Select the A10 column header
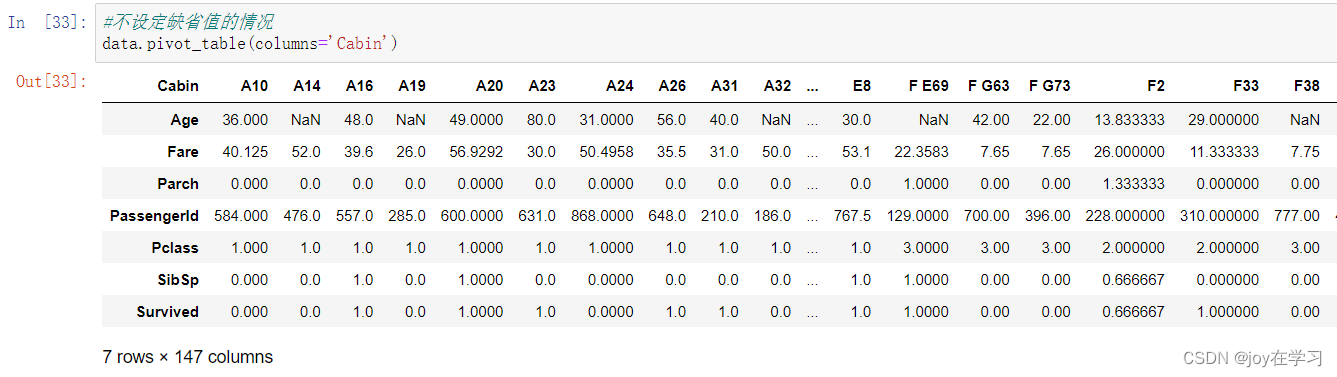 coord(254,86)
